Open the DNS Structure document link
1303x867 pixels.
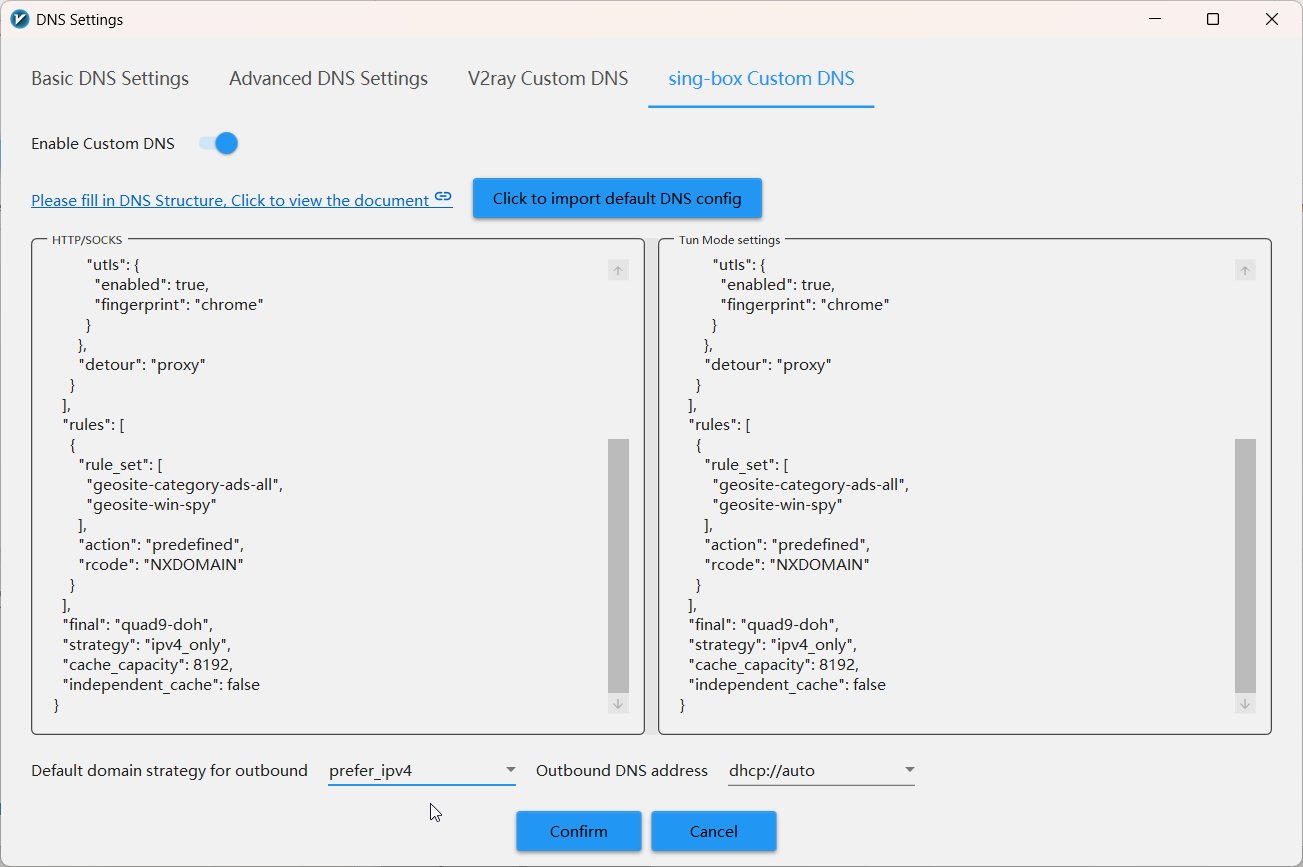[241, 200]
